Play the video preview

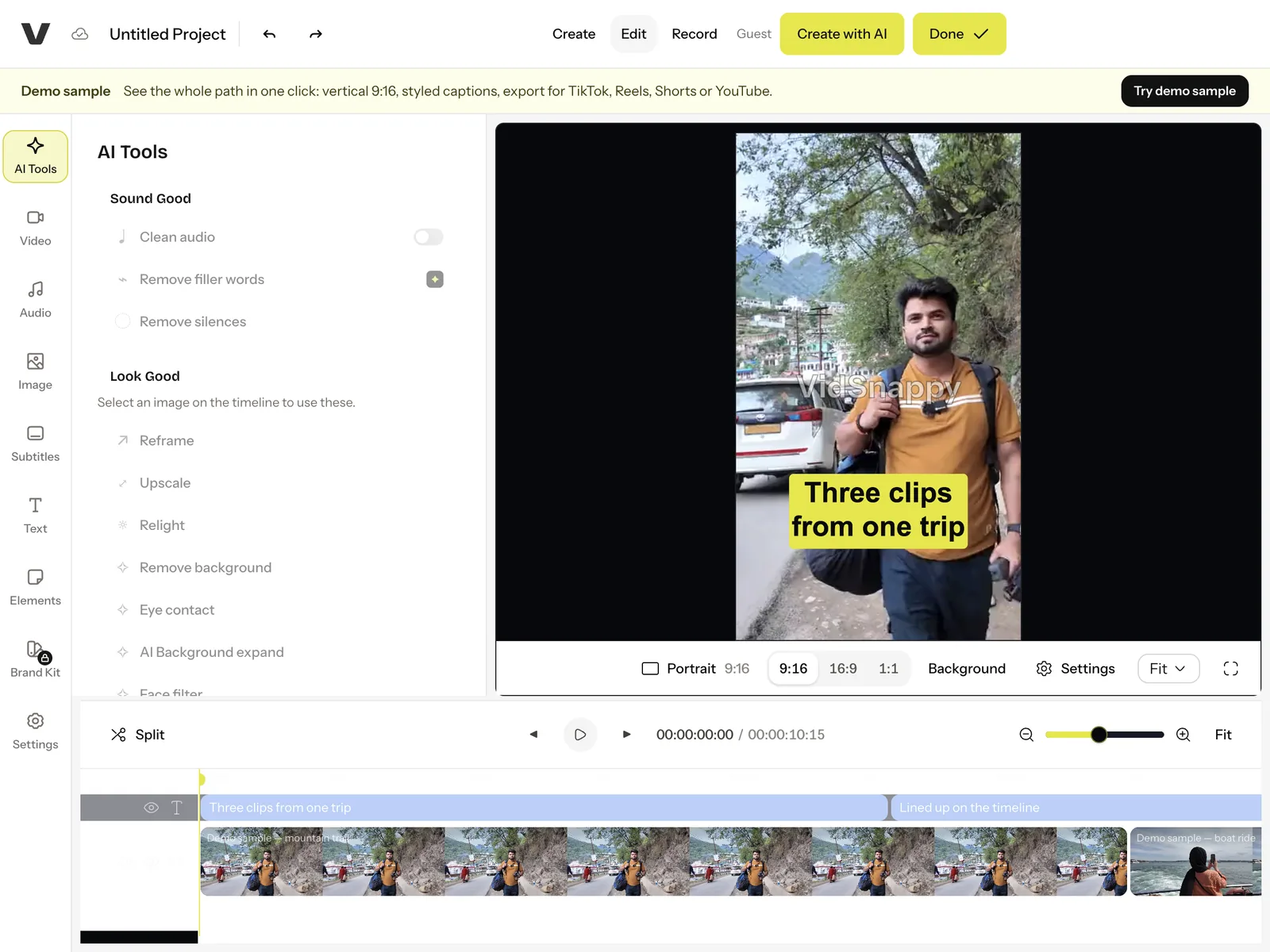click(580, 735)
